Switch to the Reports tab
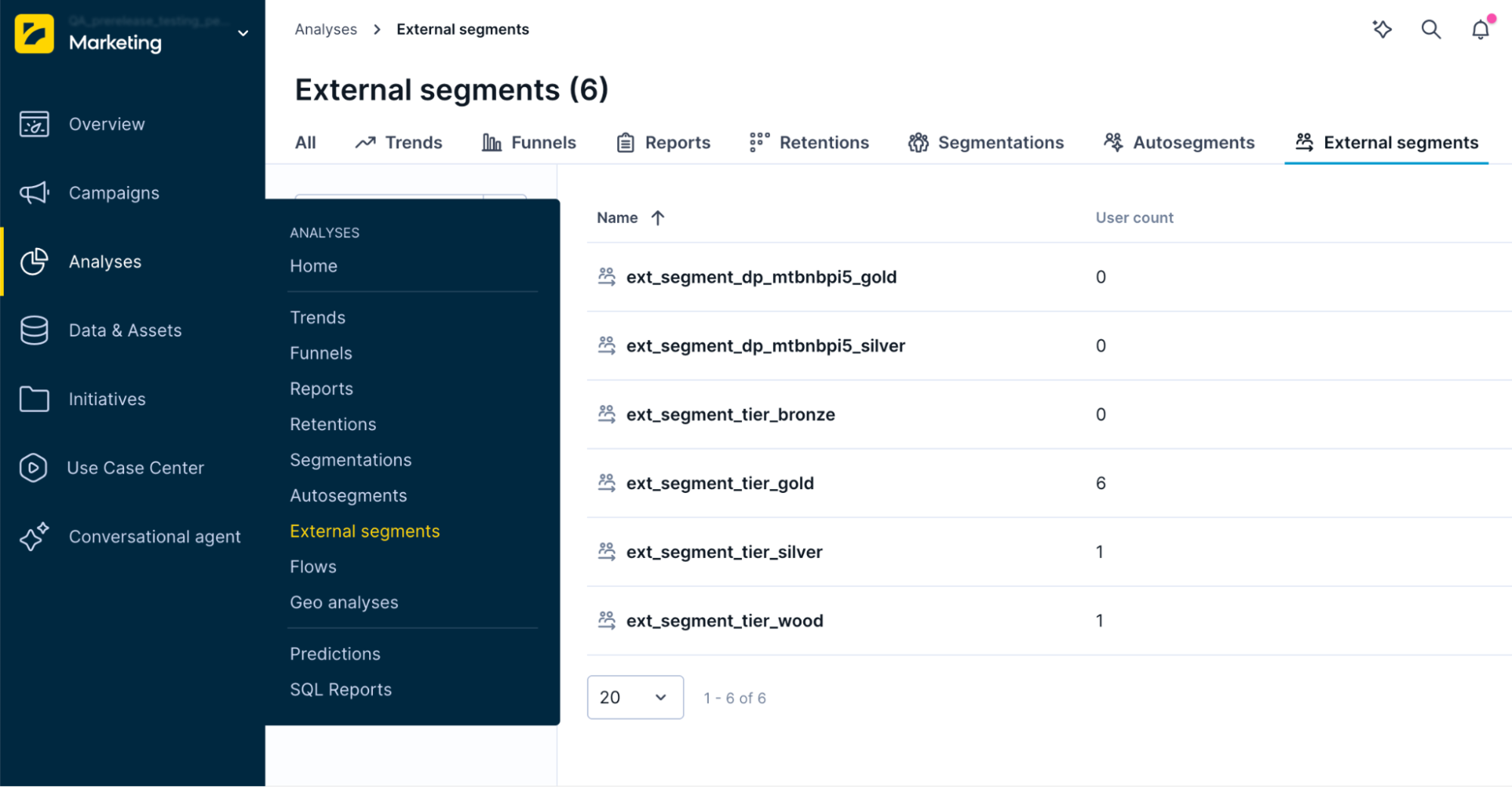This screenshot has width=1512, height=787. [663, 143]
